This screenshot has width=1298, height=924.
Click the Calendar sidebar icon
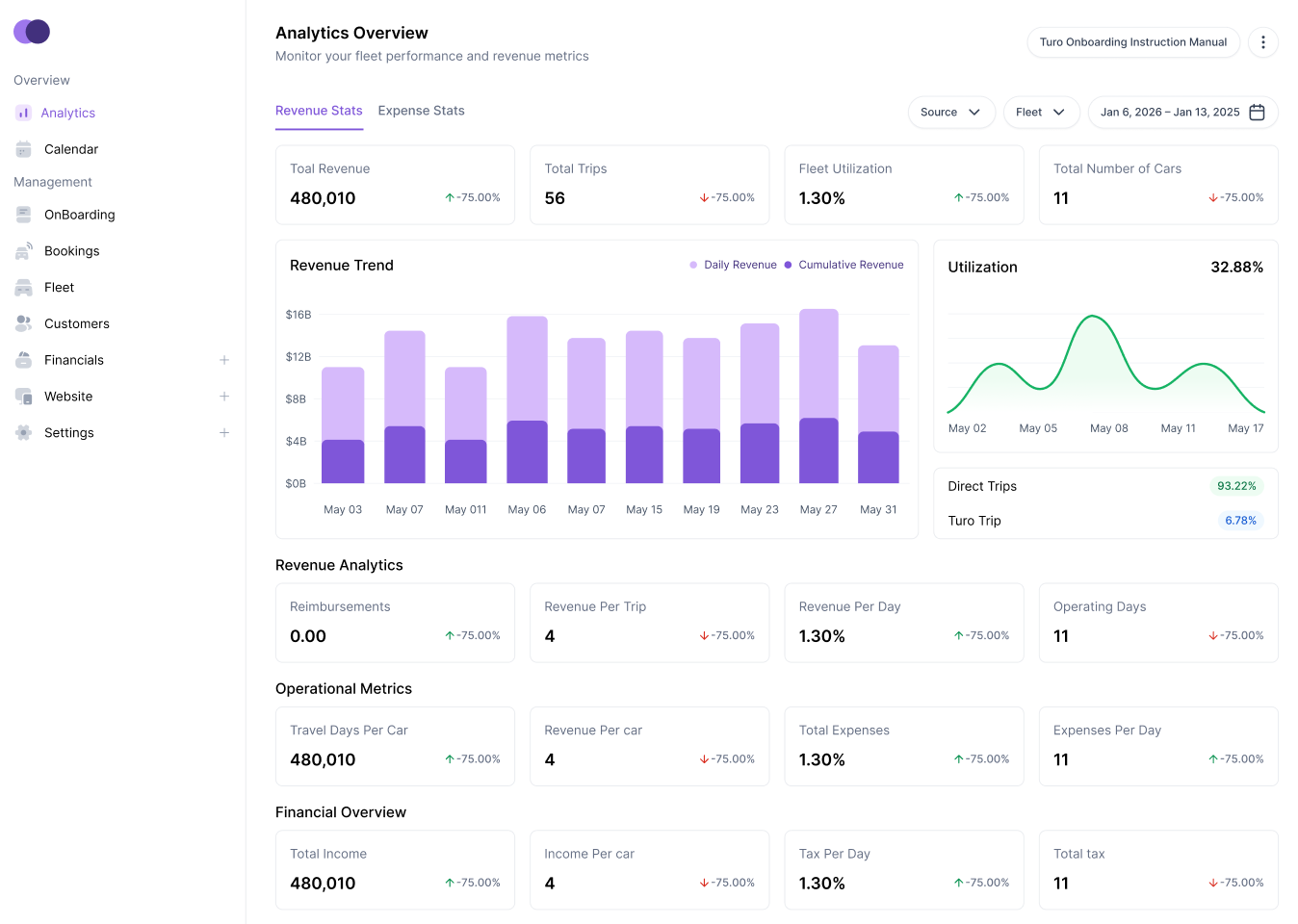pyautogui.click(x=24, y=149)
